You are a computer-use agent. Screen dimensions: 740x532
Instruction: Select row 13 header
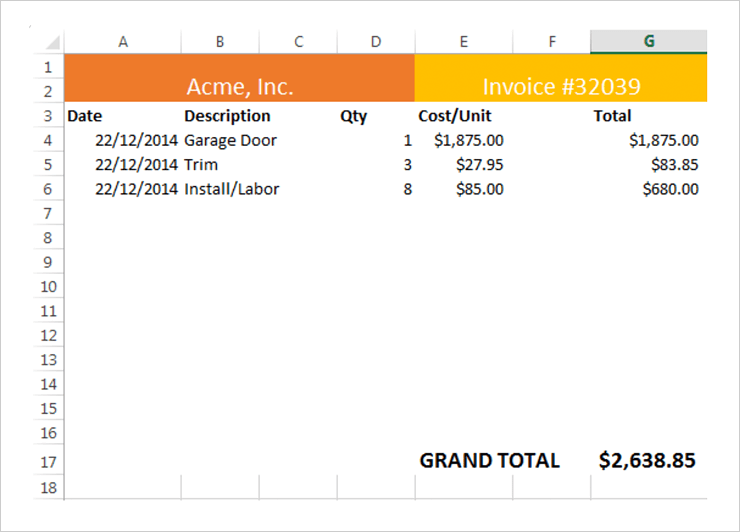point(48,360)
